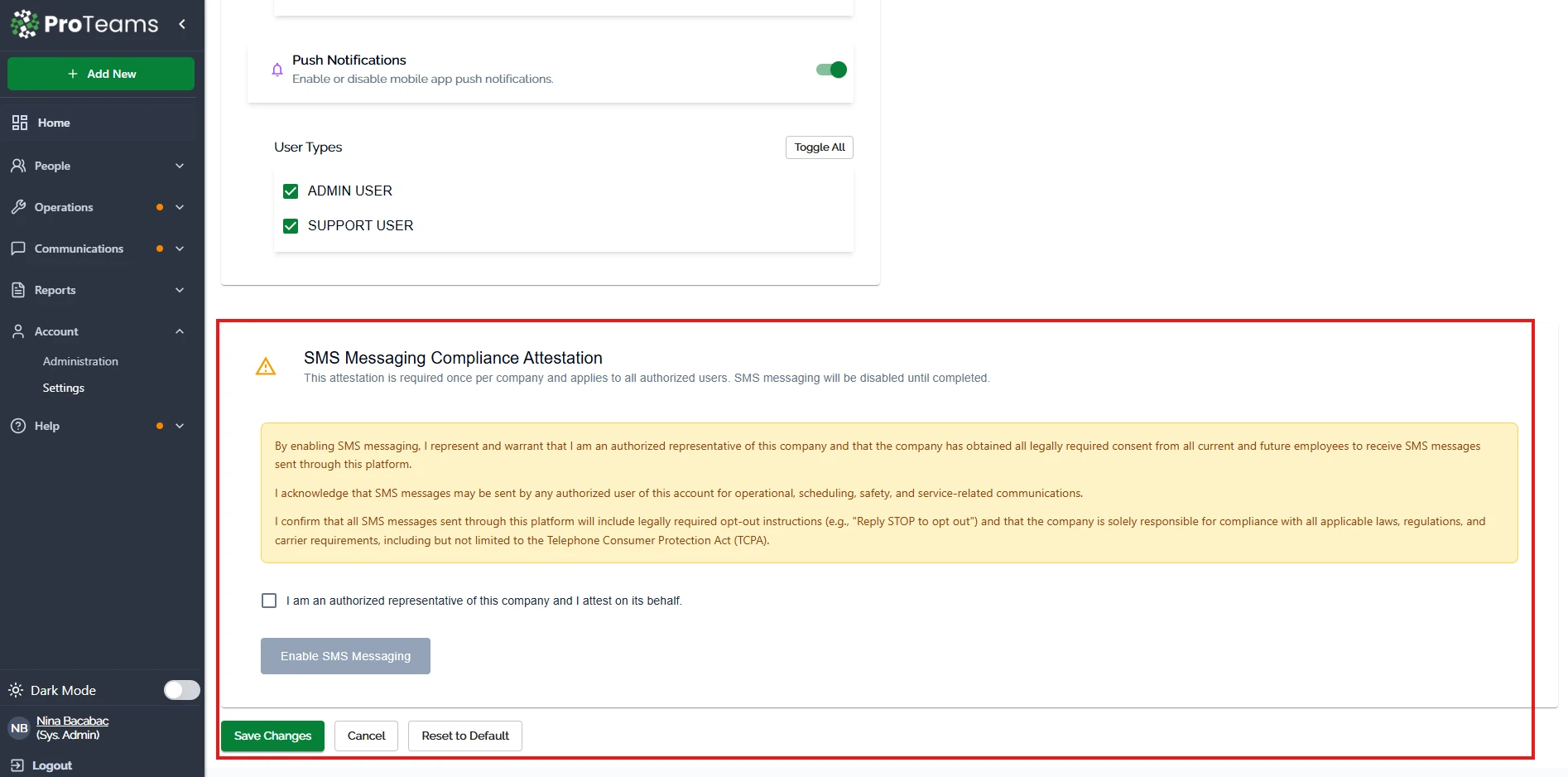Click the Home grid icon

click(20, 123)
